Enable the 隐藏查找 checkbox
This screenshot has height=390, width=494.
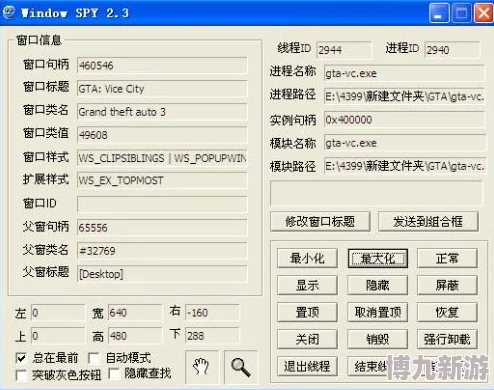point(114,374)
